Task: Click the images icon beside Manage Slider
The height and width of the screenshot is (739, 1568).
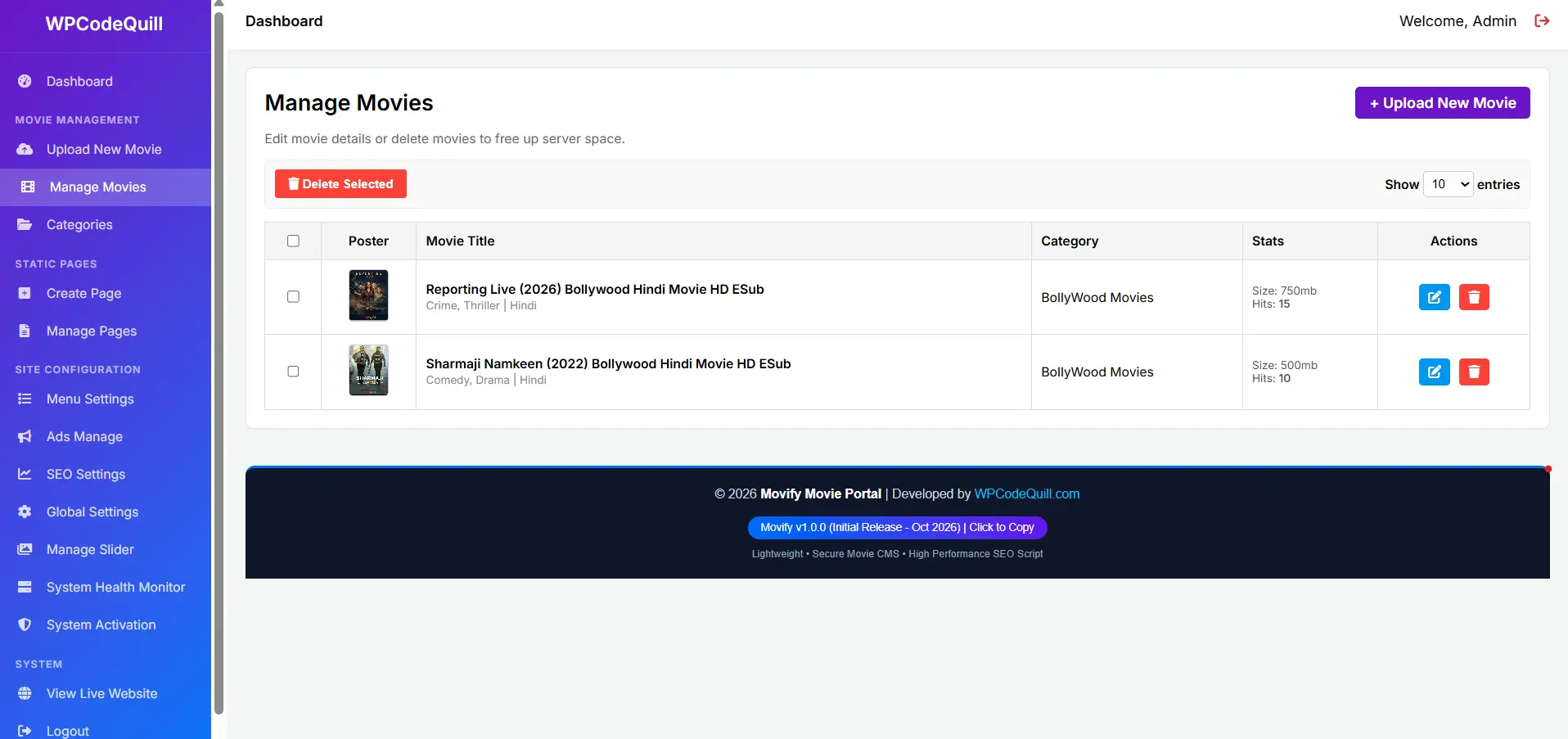Action: coord(25,549)
